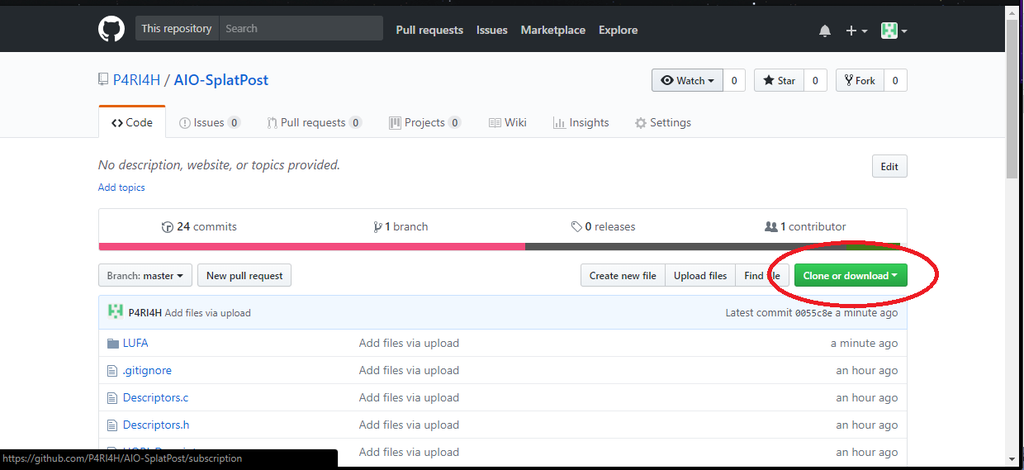Expand the Branch: master selector
This screenshot has width=1024, height=470.
[145, 276]
